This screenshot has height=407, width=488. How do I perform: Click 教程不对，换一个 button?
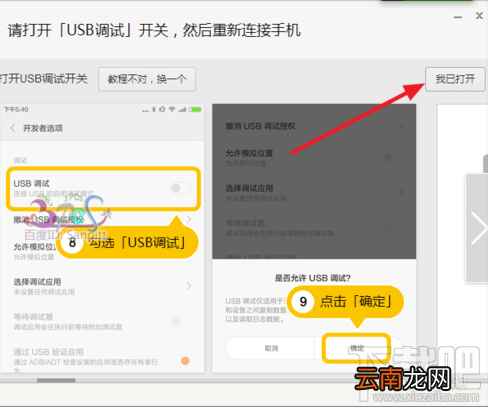tap(147, 79)
